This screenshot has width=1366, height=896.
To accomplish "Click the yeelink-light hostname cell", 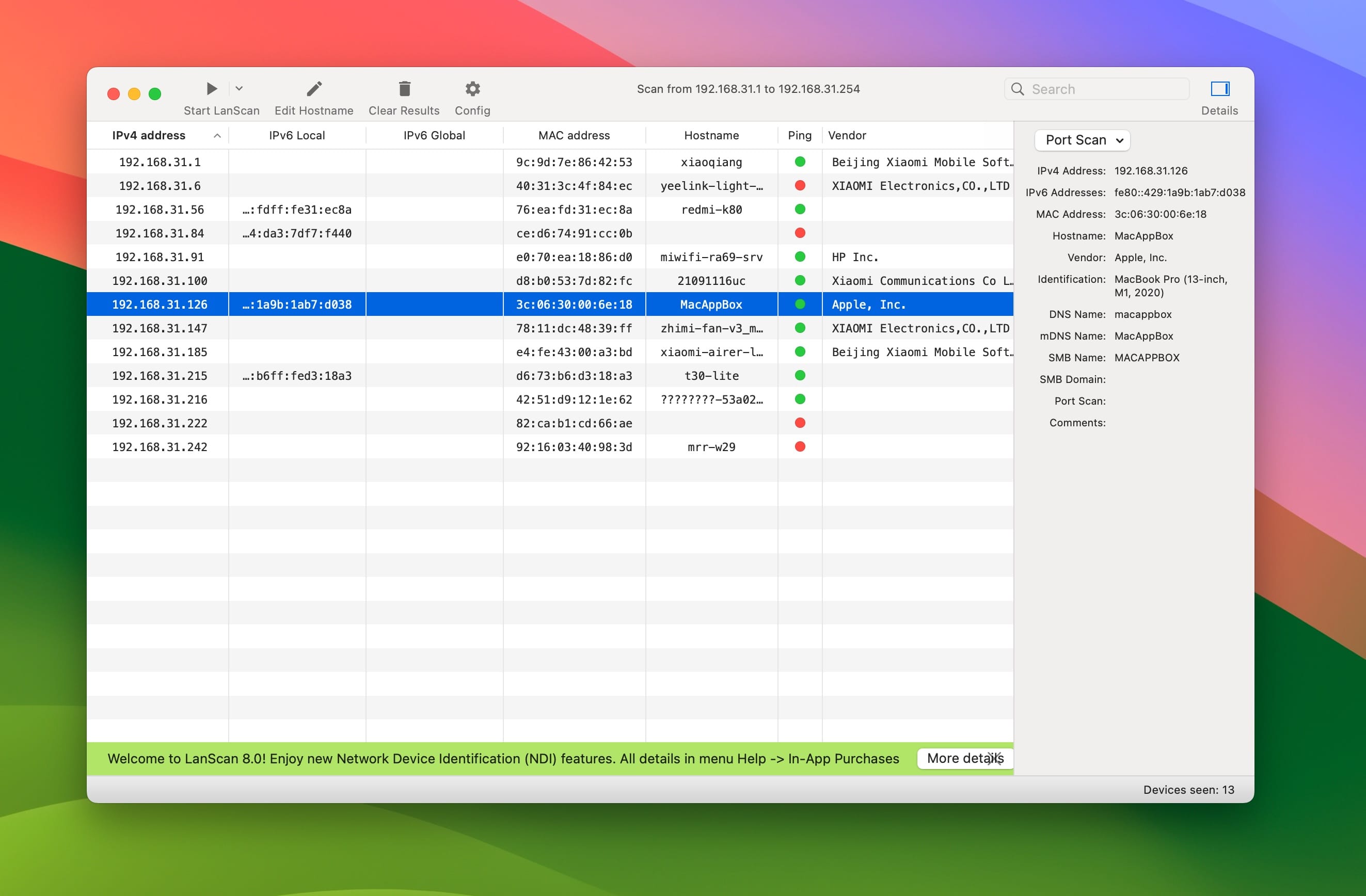I will 711,185.
